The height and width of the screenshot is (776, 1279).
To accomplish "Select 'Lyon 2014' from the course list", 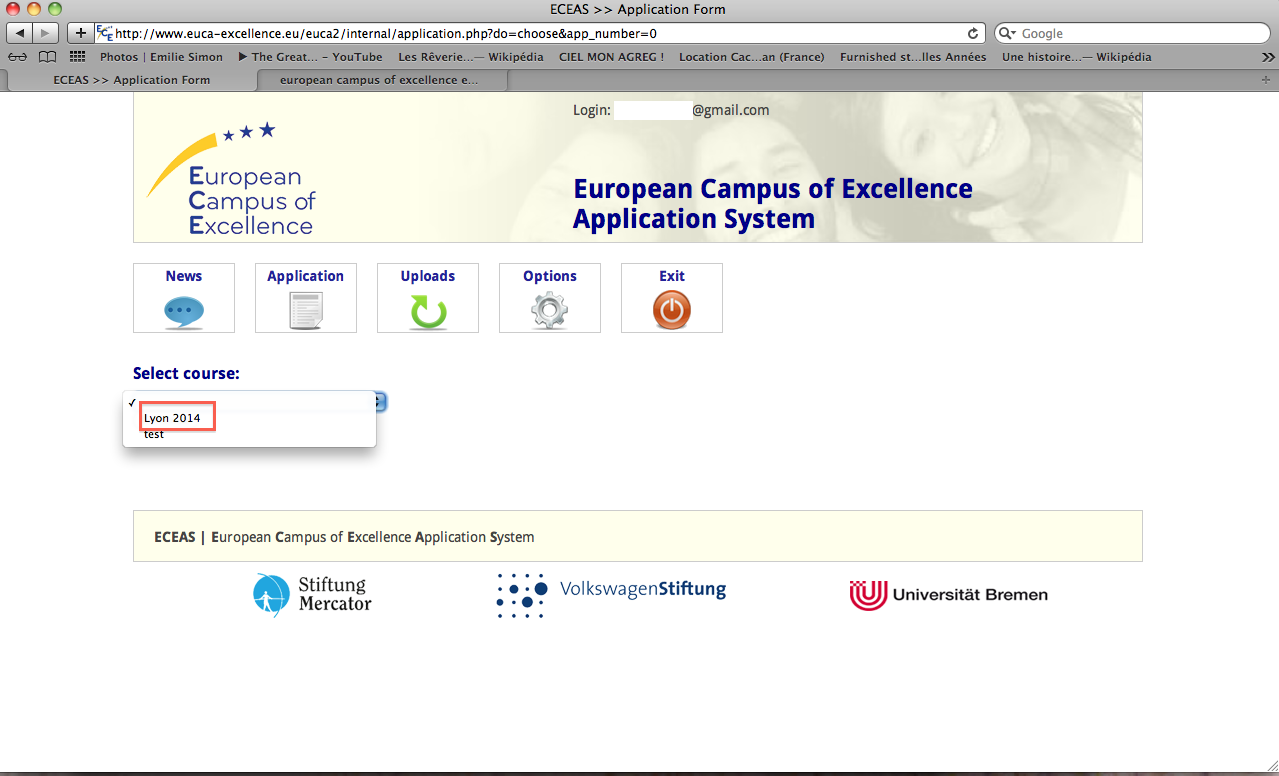I will [172, 418].
